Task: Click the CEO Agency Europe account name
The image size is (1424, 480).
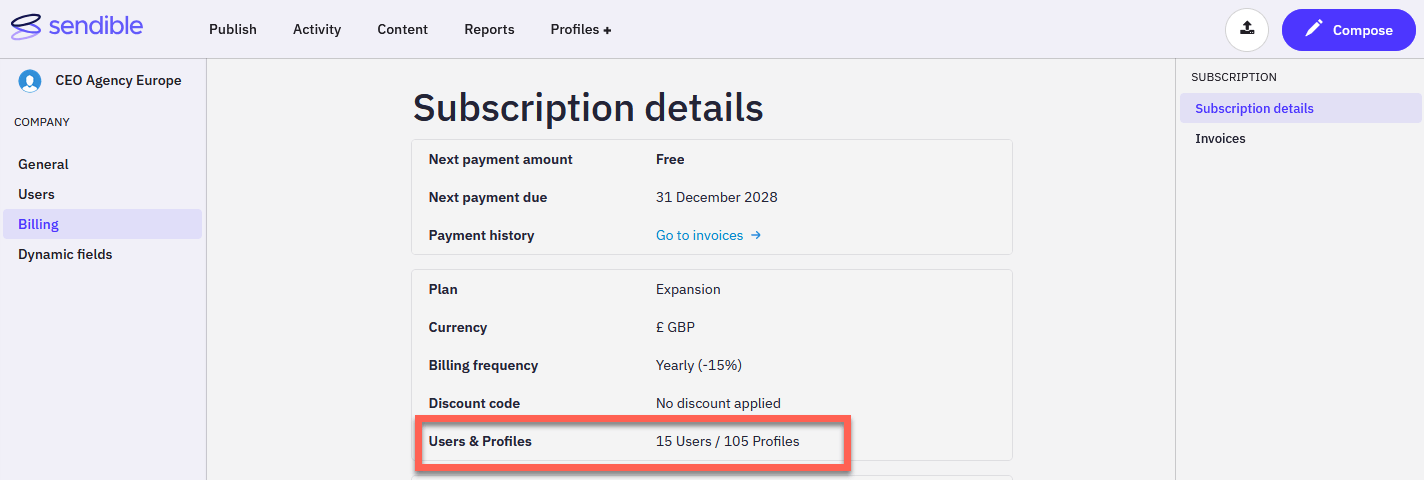Action: [x=118, y=80]
